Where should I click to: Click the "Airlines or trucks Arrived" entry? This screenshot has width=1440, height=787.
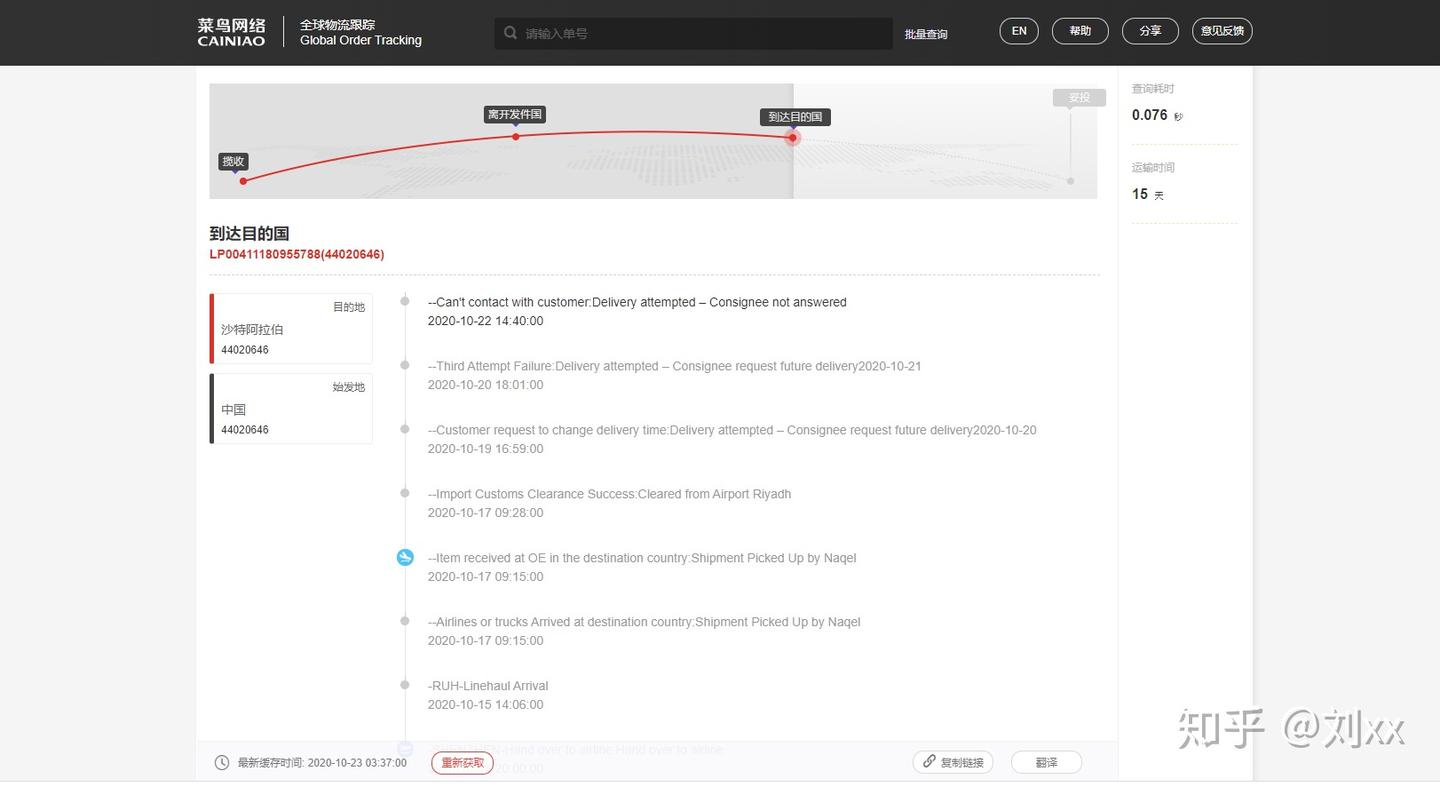644,622
